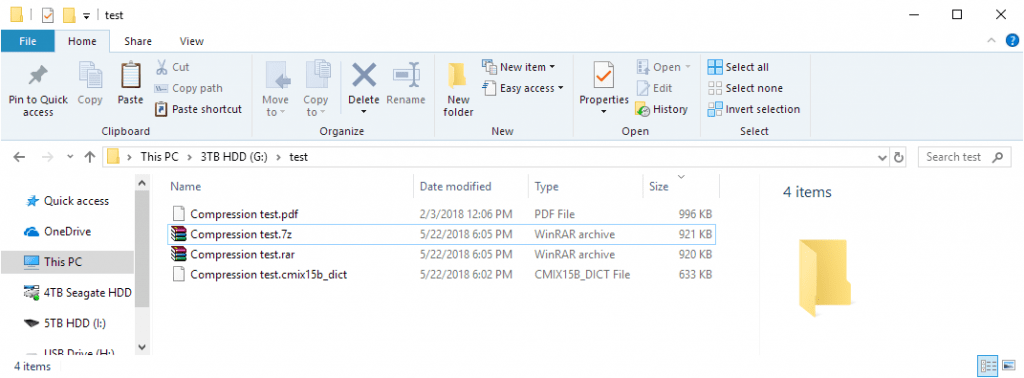Image resolution: width=1024 pixels, height=378 pixels.
Task: Click the Open command in ribbon
Action: [x=663, y=67]
